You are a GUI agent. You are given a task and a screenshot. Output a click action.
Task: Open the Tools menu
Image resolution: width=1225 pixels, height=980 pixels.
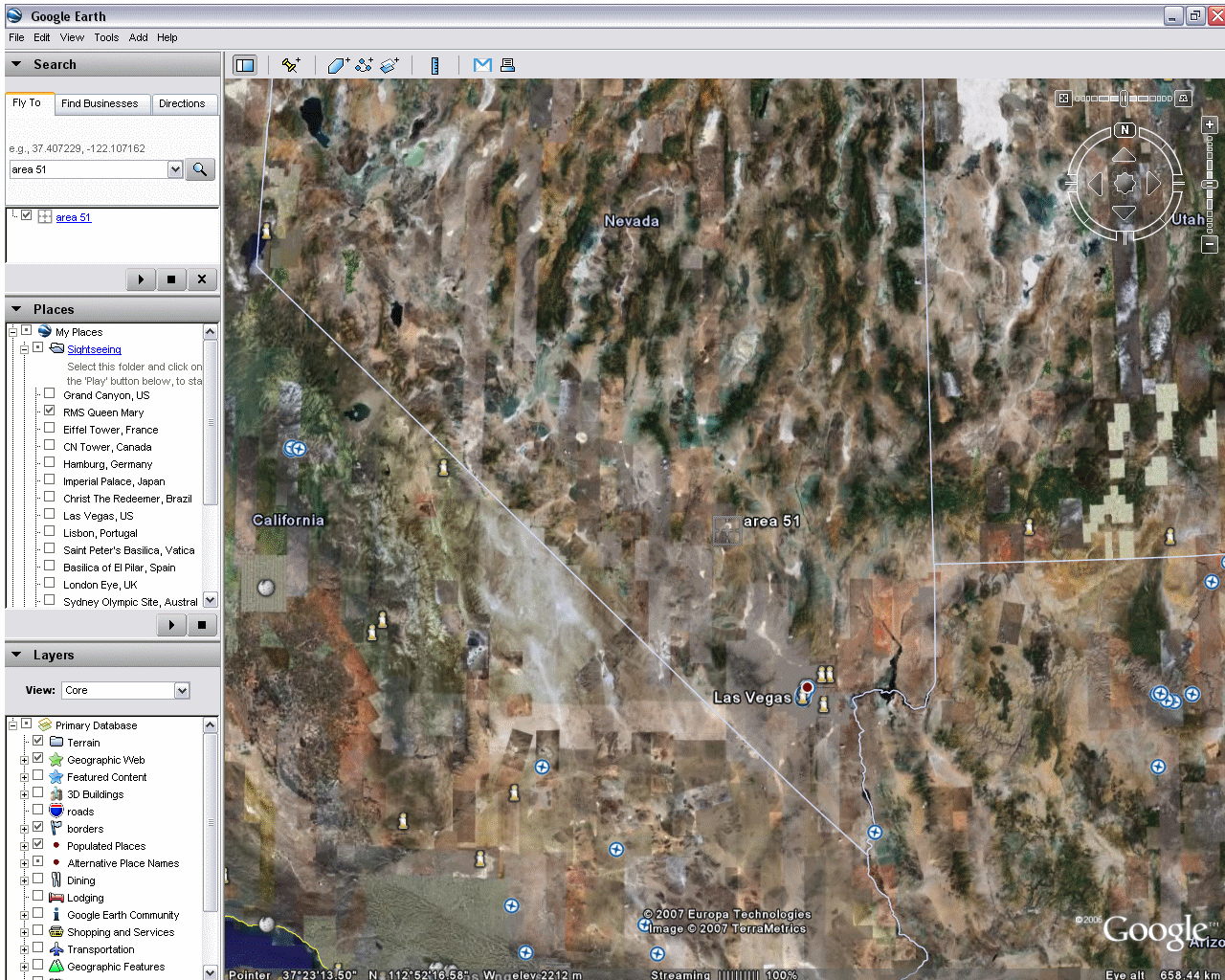(106, 37)
